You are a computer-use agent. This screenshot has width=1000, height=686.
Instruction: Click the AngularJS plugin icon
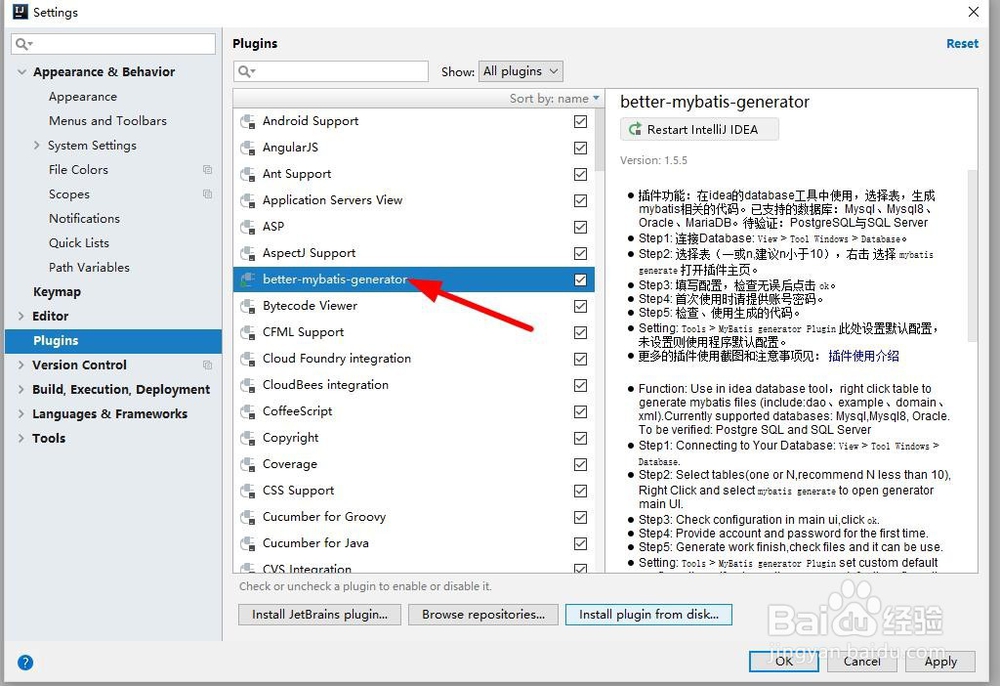pyautogui.click(x=247, y=148)
